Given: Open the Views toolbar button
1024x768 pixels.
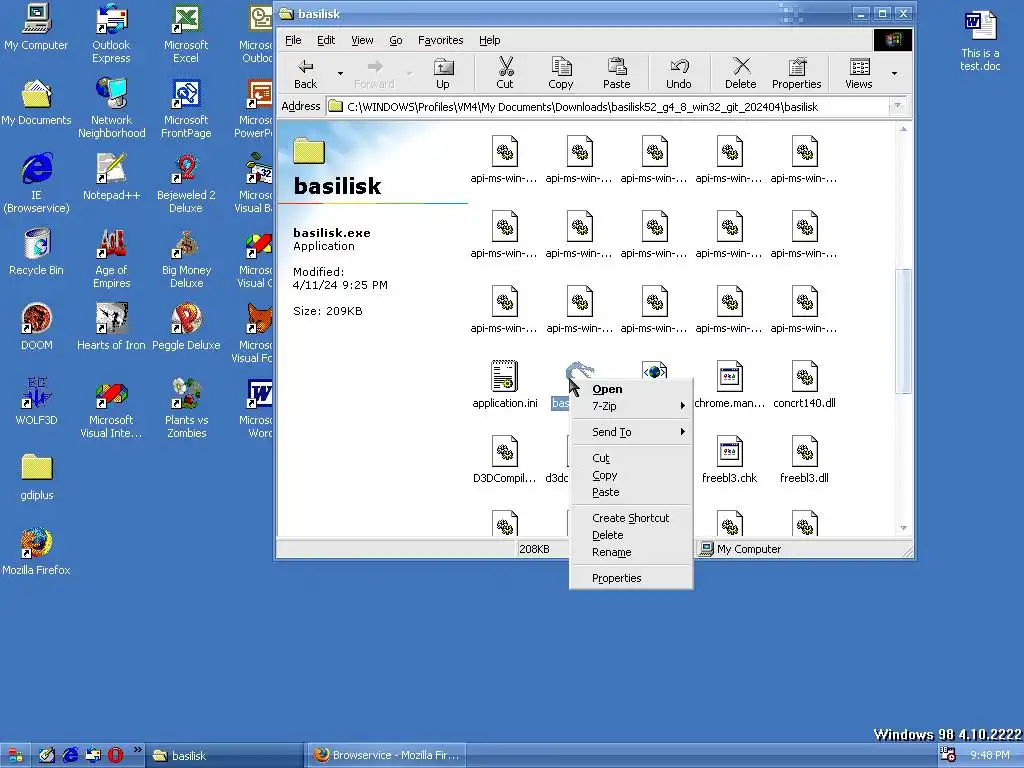Looking at the screenshot, I should (x=858, y=72).
